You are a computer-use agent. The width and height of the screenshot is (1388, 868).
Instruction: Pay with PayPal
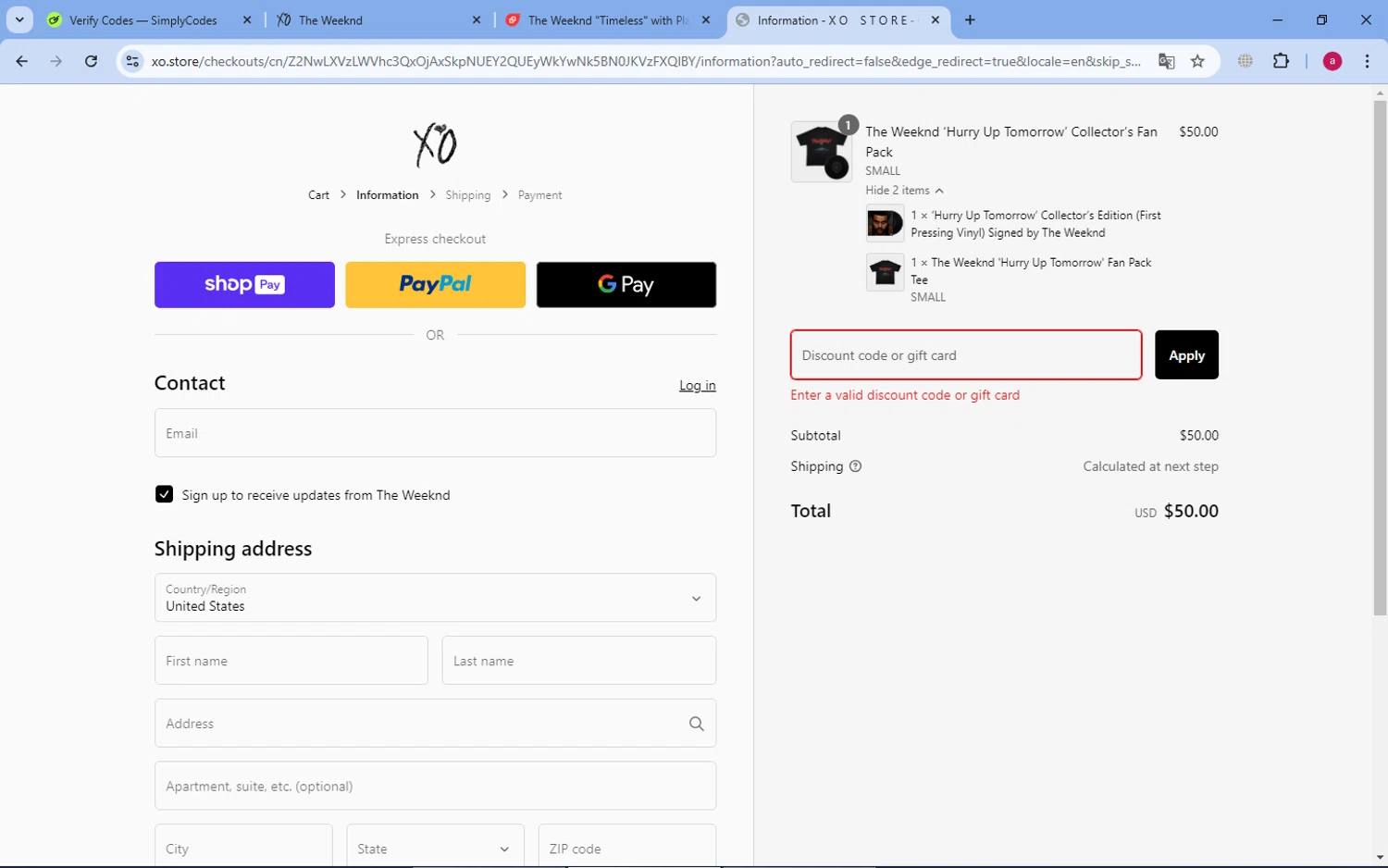tap(435, 285)
